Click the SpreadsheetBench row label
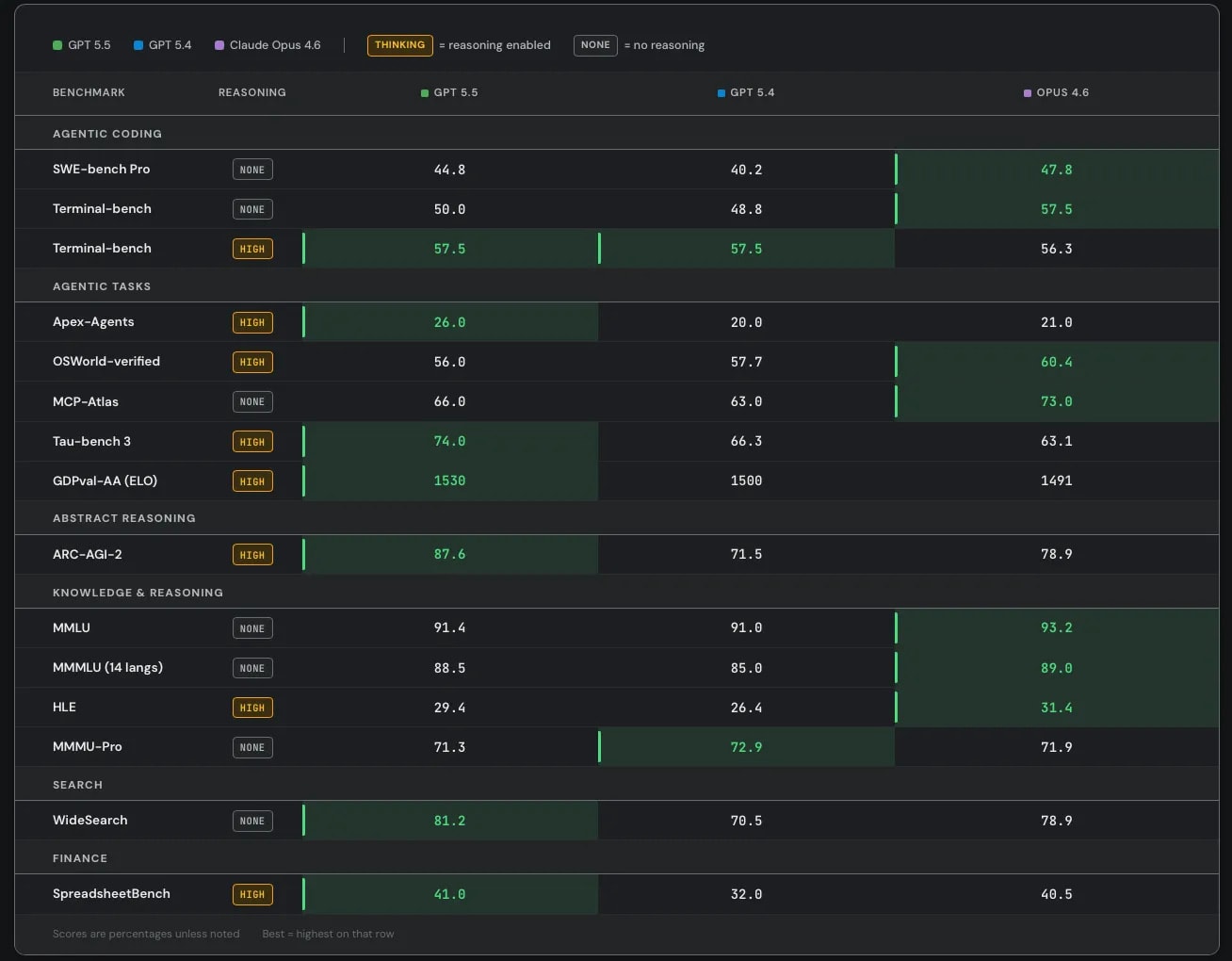This screenshot has width=1232, height=961. pos(111,893)
